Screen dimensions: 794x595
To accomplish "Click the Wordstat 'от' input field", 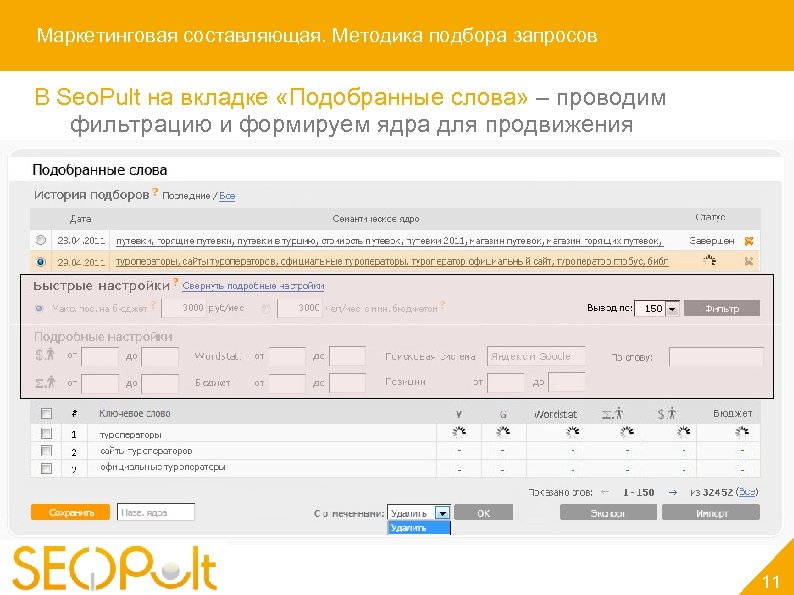I will click(x=287, y=356).
